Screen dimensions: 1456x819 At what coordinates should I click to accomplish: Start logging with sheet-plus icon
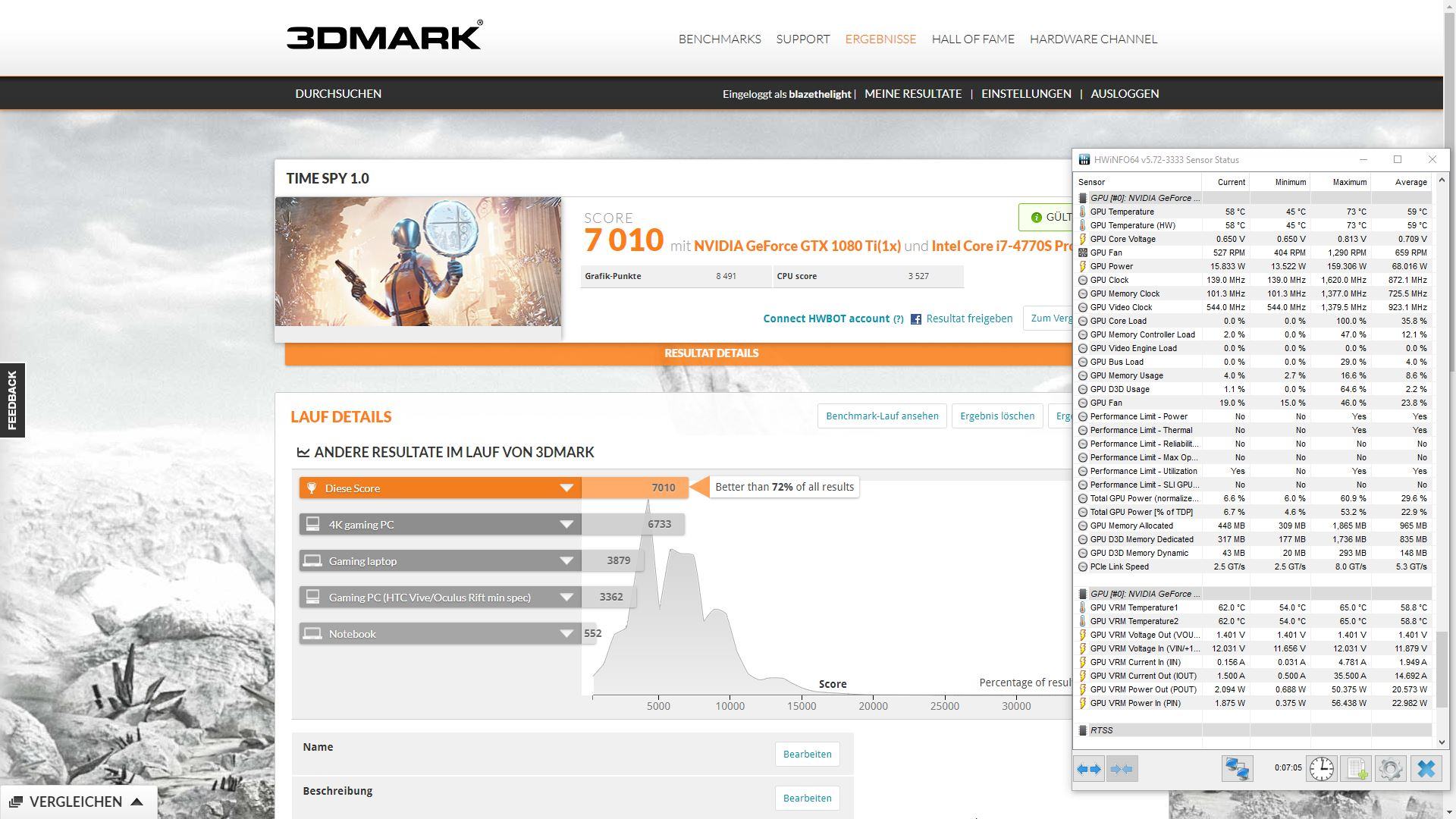[1357, 769]
